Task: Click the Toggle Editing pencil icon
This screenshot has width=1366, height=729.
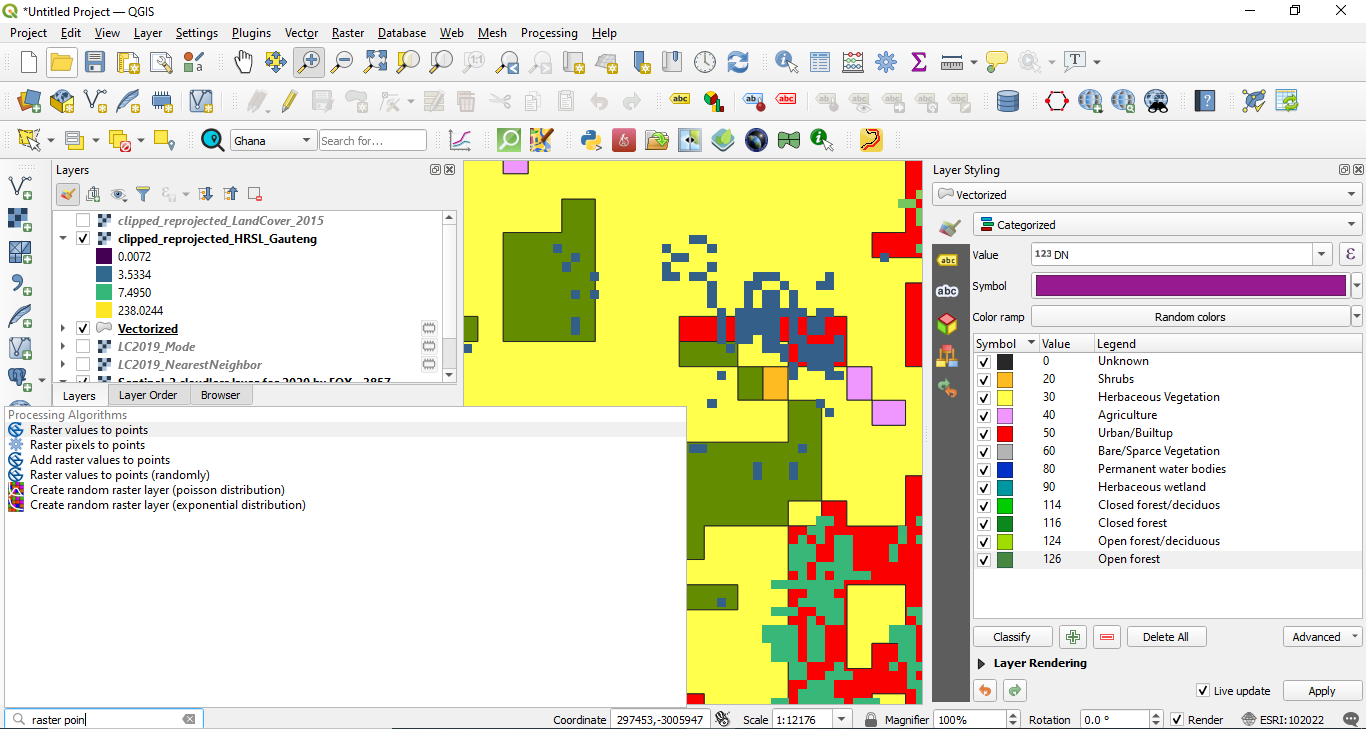Action: click(x=289, y=101)
